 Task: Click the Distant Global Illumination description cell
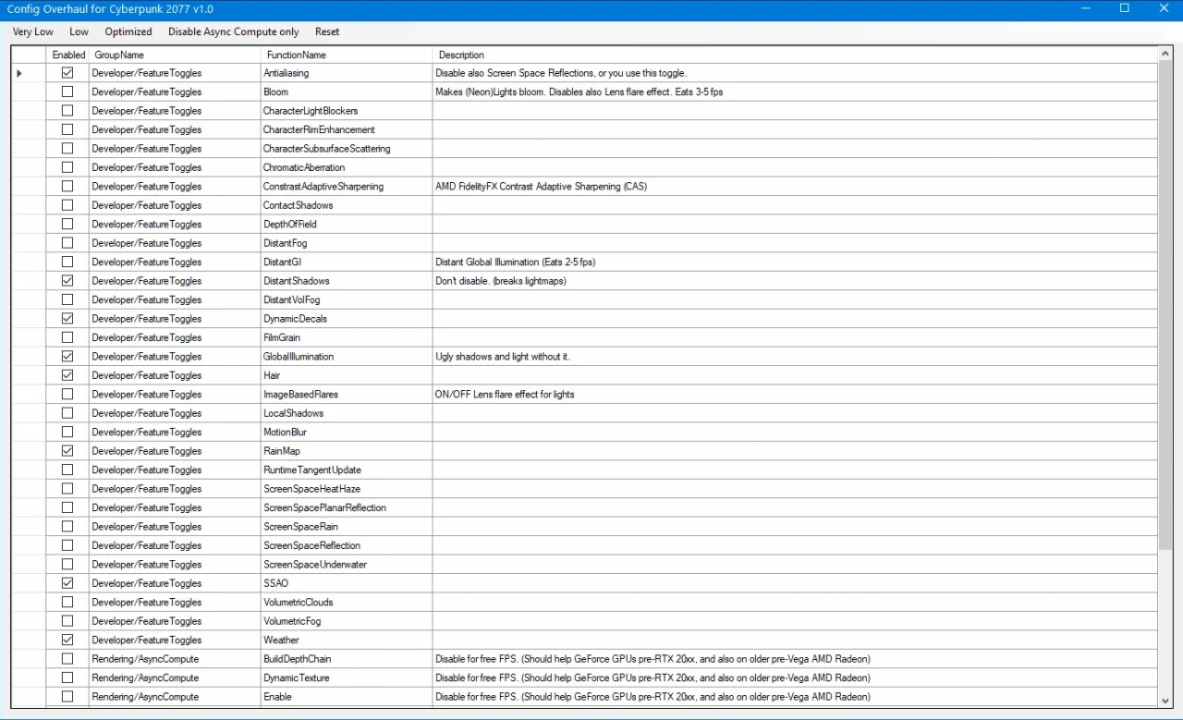[x=794, y=262]
